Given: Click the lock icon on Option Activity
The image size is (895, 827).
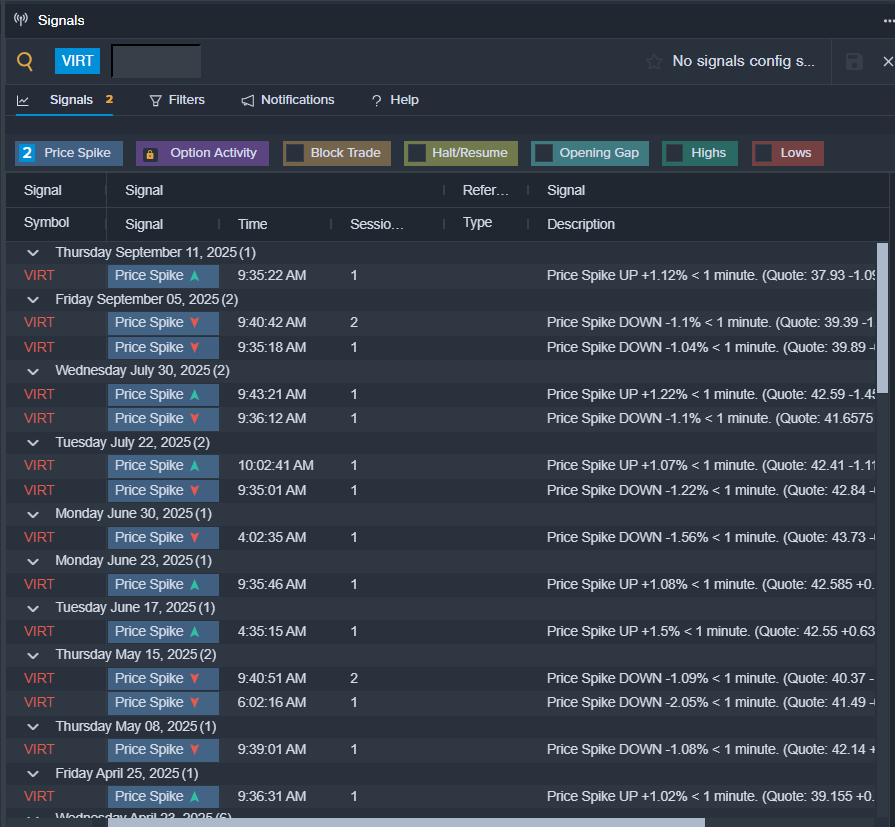Looking at the screenshot, I should 150,154.
